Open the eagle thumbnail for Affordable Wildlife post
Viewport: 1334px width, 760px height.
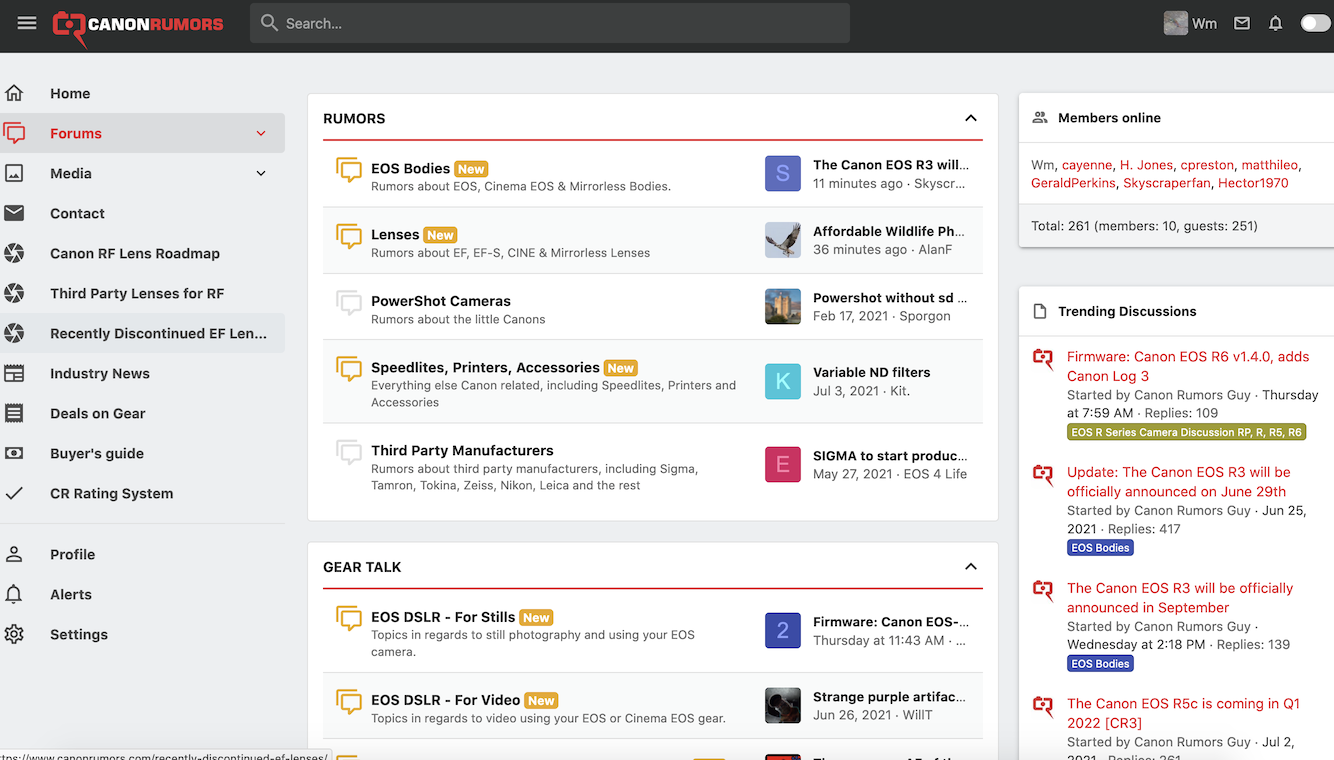783,240
